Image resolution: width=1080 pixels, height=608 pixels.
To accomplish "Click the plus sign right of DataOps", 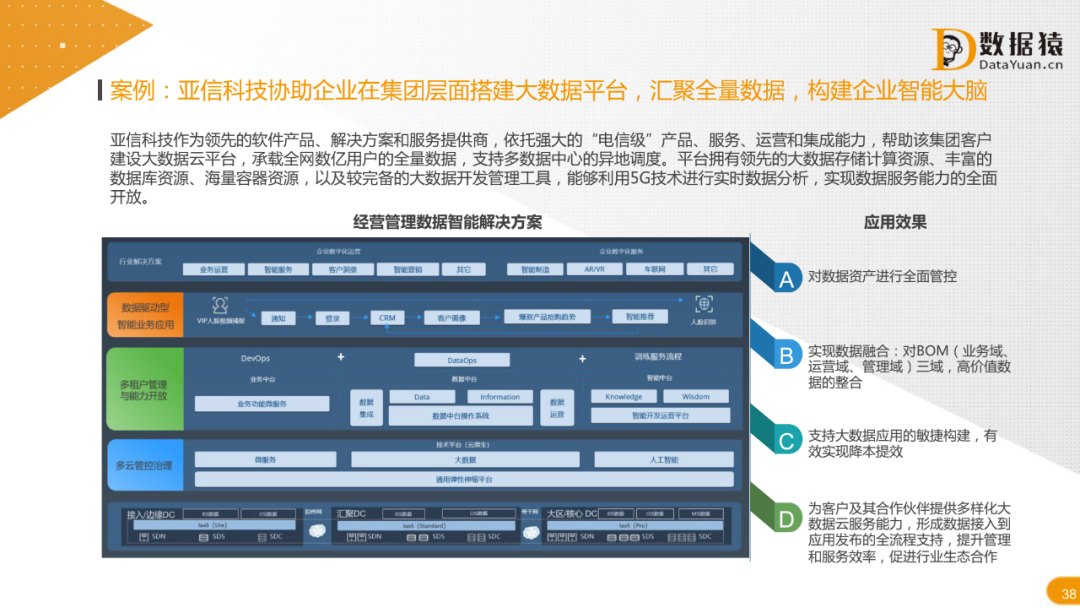I will click(x=582, y=358).
